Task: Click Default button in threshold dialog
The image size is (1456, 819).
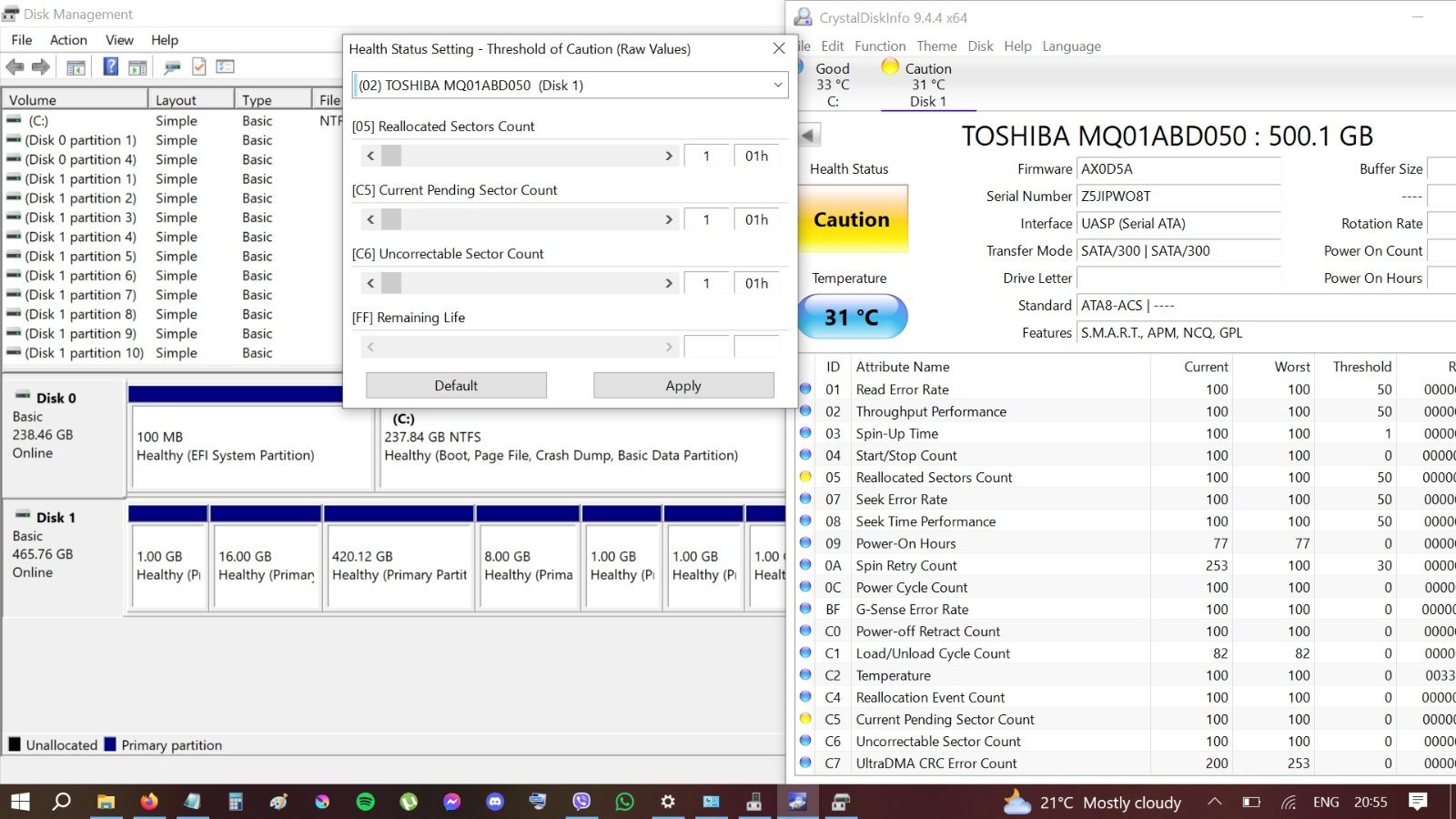Action: tap(456, 385)
